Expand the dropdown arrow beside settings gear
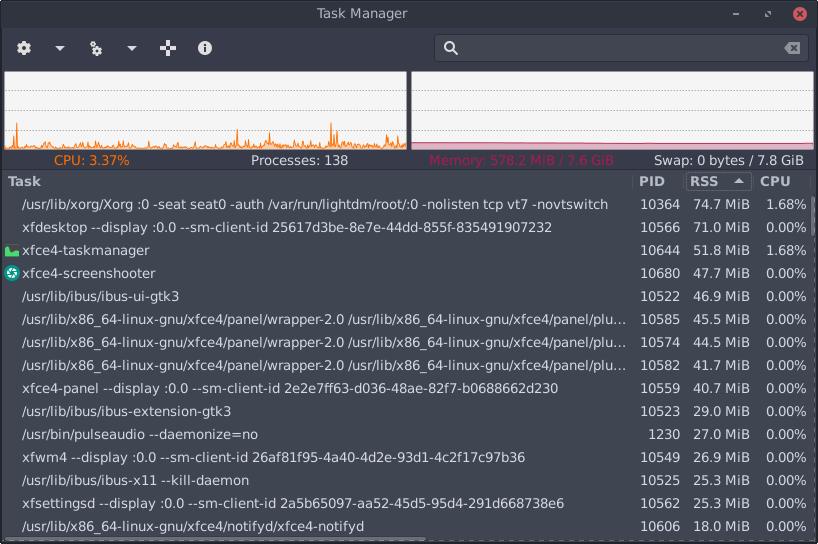 click(x=60, y=48)
